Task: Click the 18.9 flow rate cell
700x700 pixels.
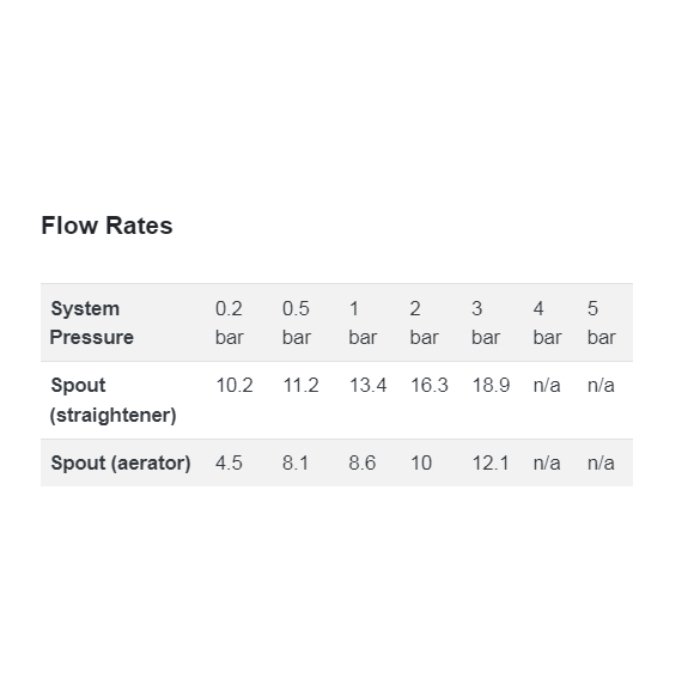Action: (491, 385)
